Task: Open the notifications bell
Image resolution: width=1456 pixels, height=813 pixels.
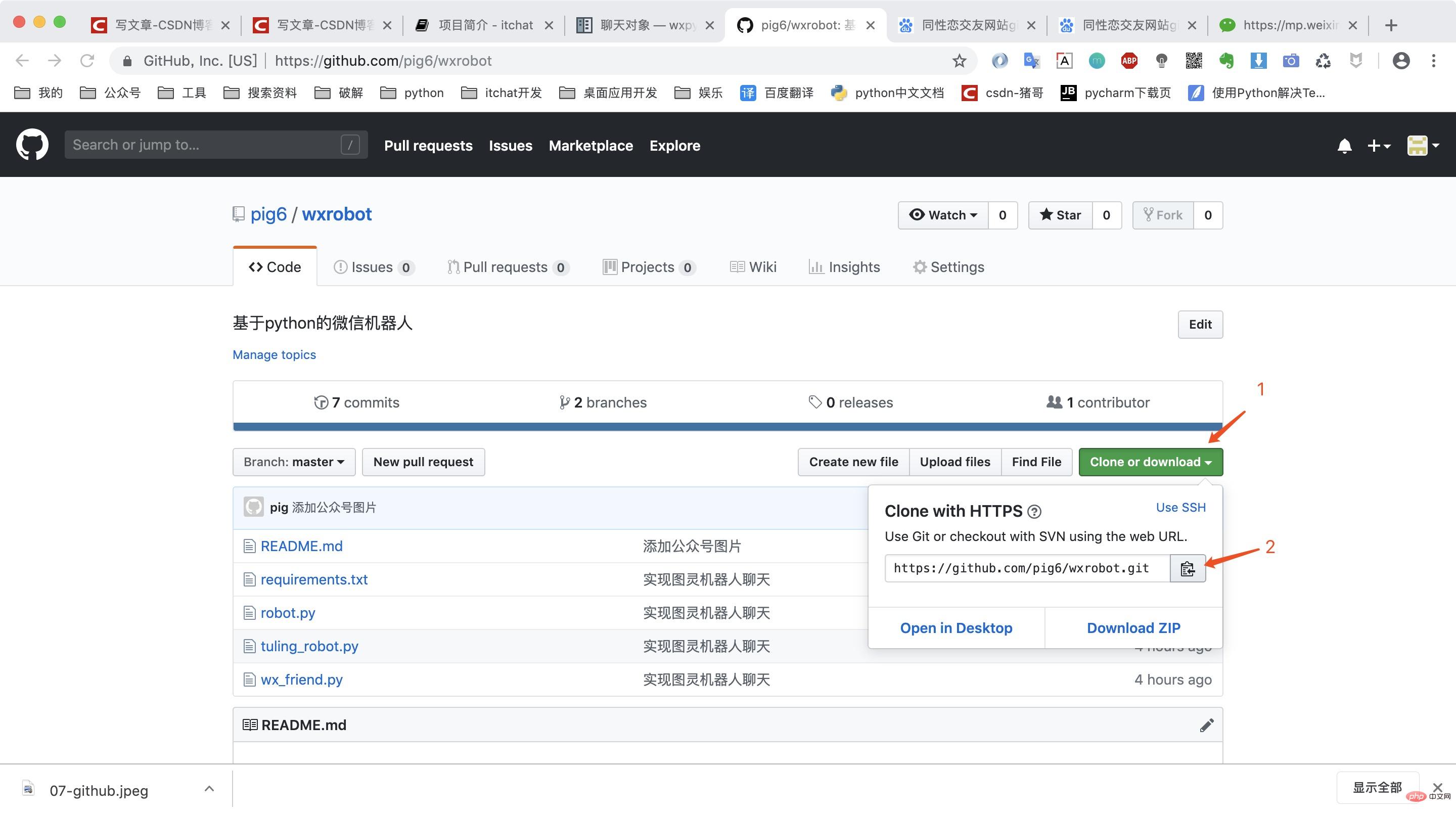Action: coord(1345,145)
